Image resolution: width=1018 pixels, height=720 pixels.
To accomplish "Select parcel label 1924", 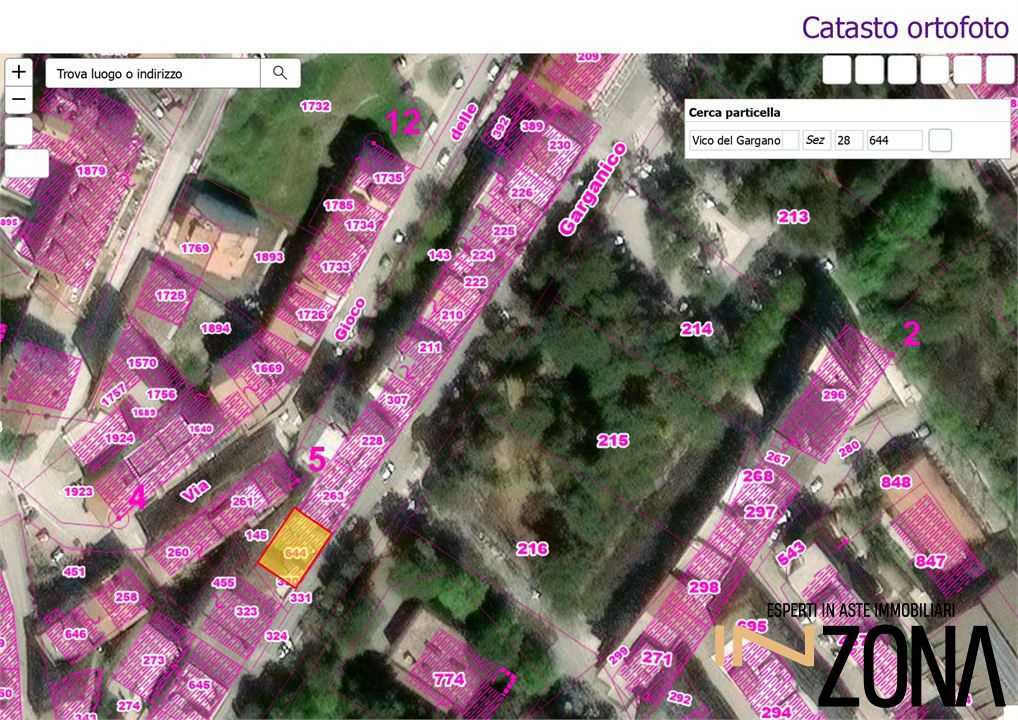I will pyautogui.click(x=119, y=438).
